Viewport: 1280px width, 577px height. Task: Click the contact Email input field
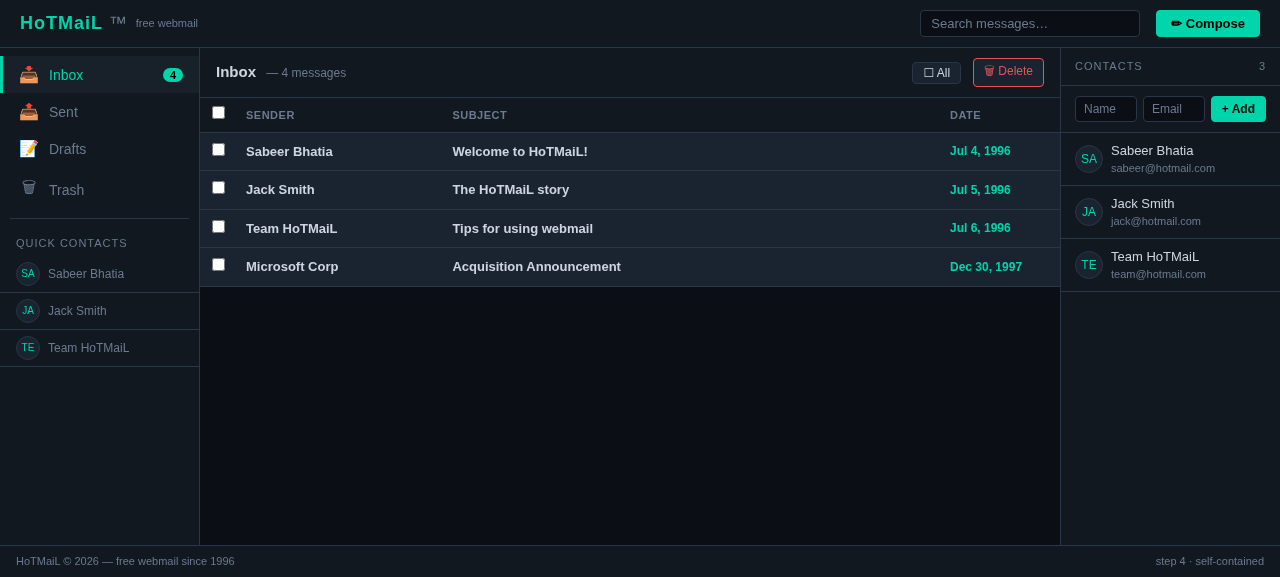[x=1174, y=109]
